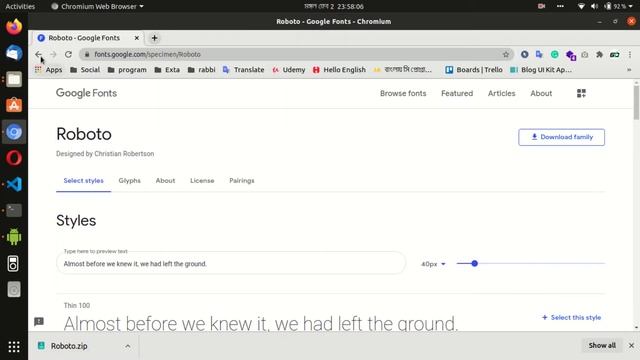The image size is (640, 360).
Task: Select the Thin 100 style
Action: [x=571, y=318]
